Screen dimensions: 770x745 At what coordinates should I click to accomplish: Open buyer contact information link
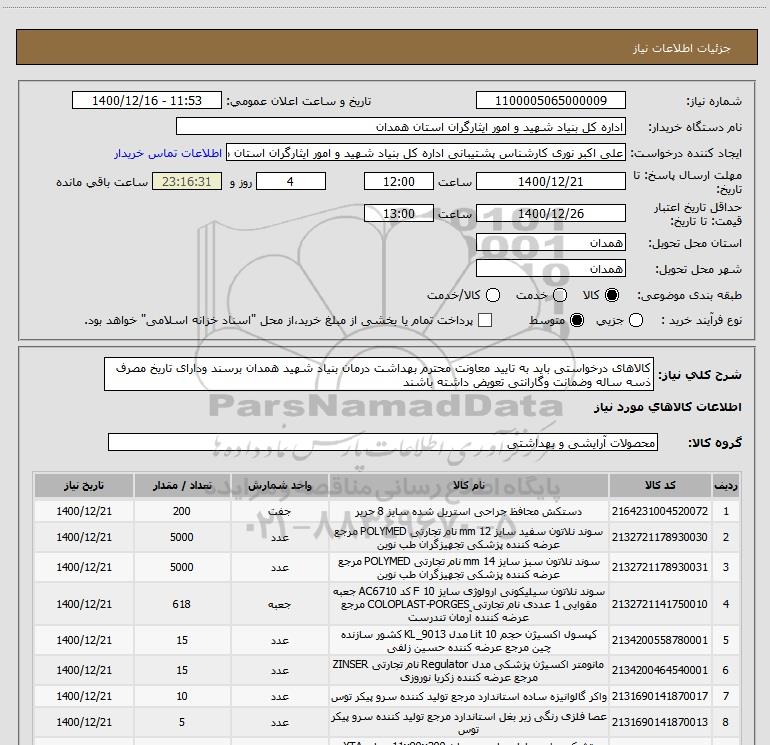tap(168, 153)
